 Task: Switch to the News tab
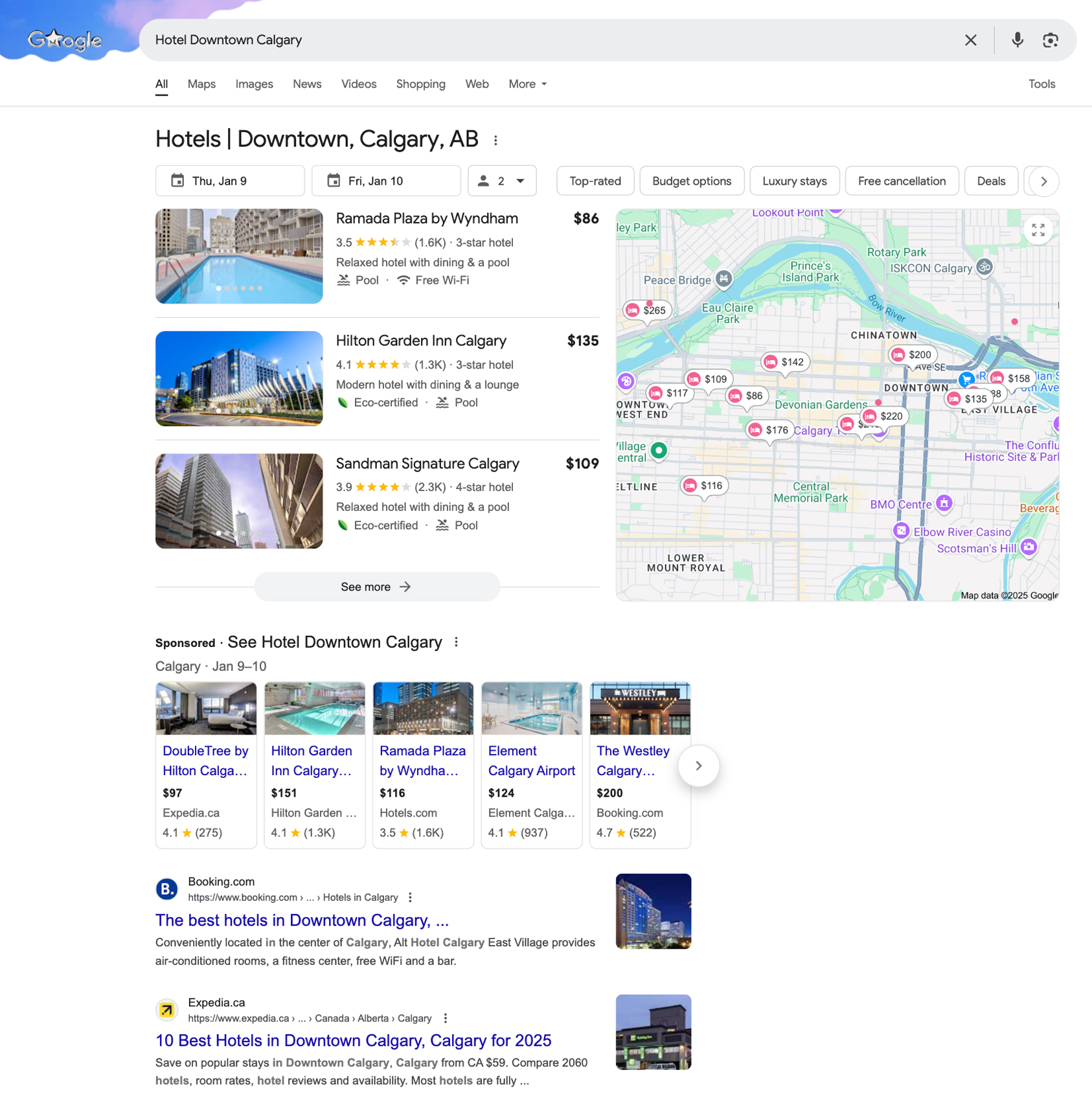click(x=307, y=84)
